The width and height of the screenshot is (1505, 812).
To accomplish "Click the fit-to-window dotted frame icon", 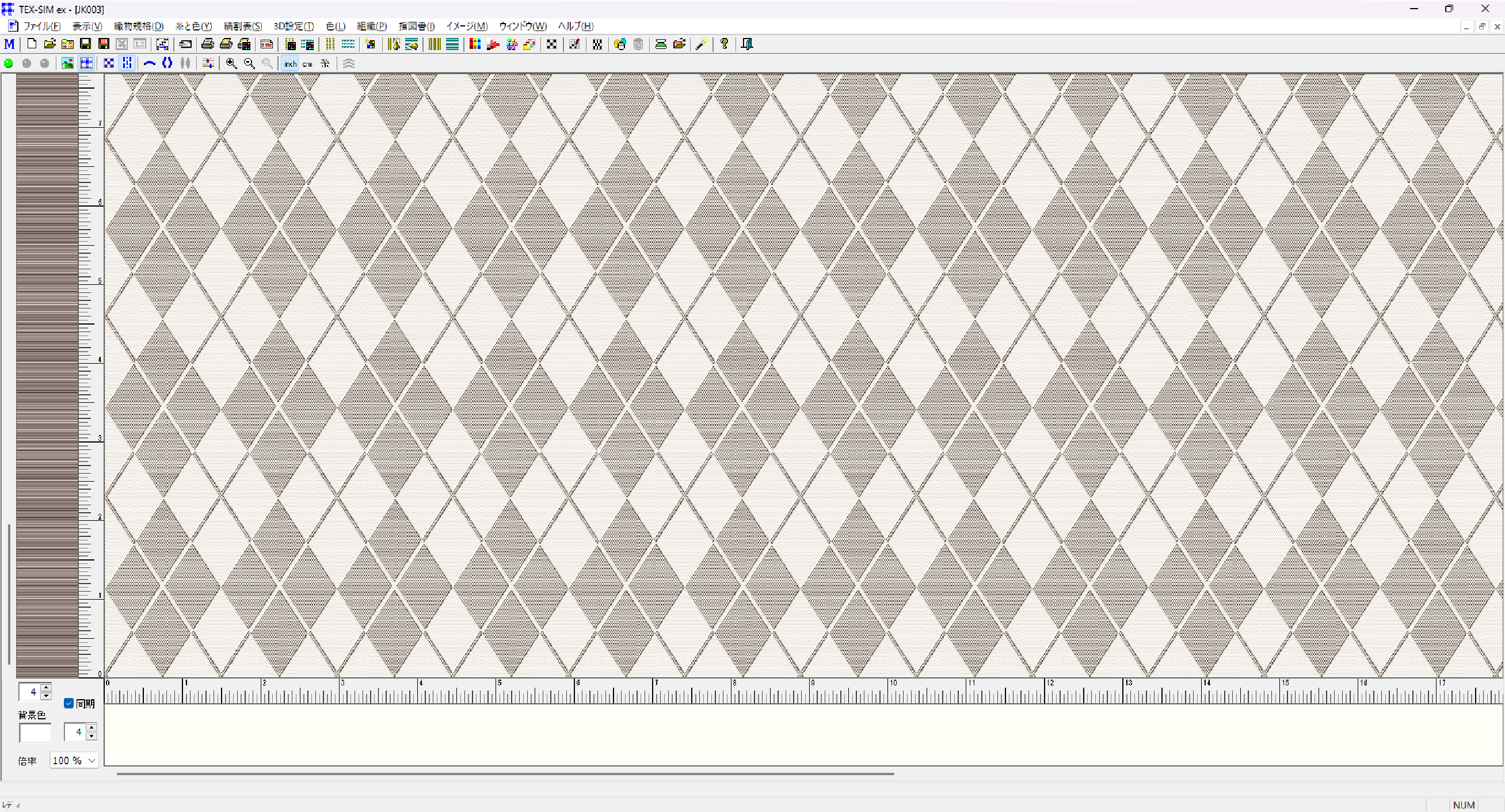I will (x=162, y=44).
